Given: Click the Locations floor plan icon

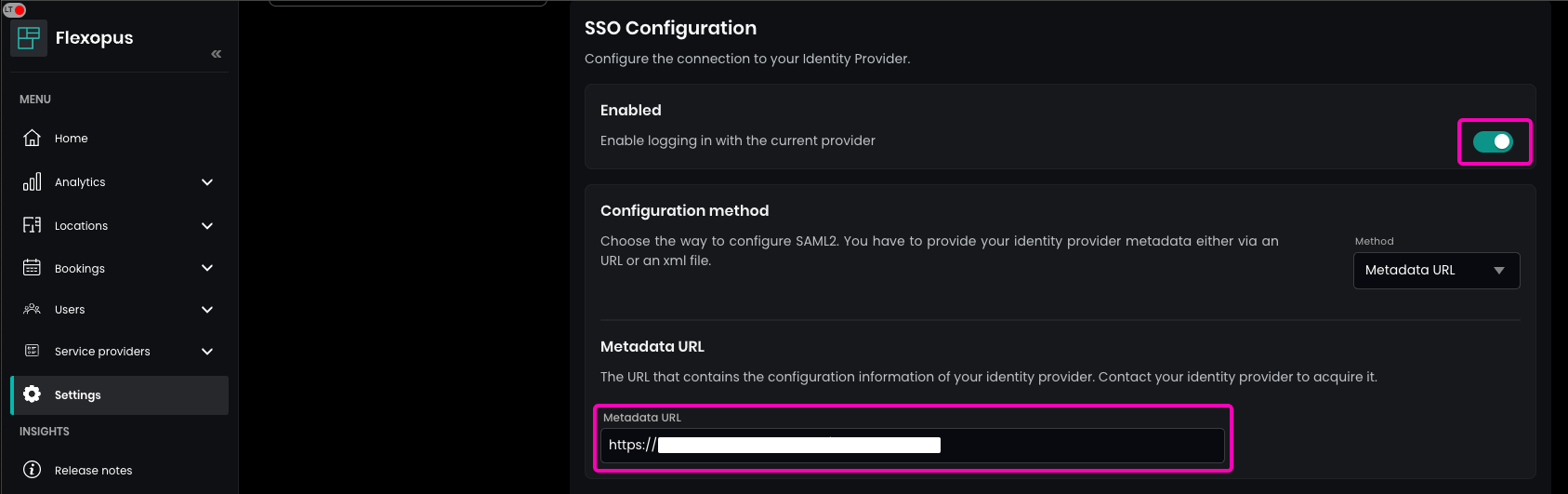Looking at the screenshot, I should 32,225.
